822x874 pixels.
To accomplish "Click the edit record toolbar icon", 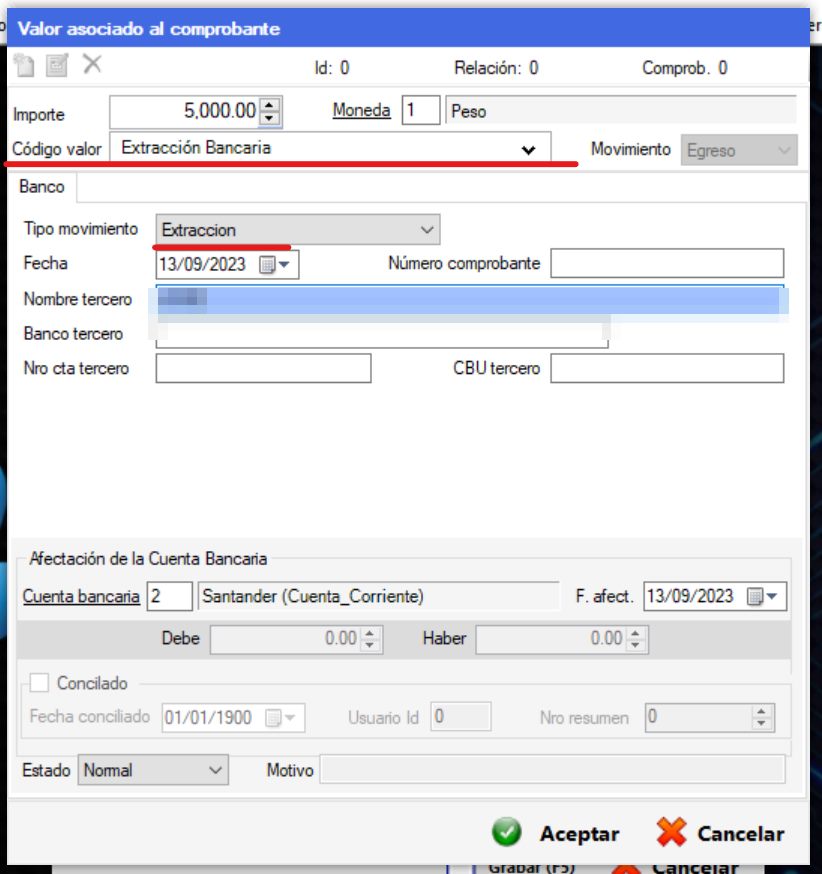I will pyautogui.click(x=57, y=65).
